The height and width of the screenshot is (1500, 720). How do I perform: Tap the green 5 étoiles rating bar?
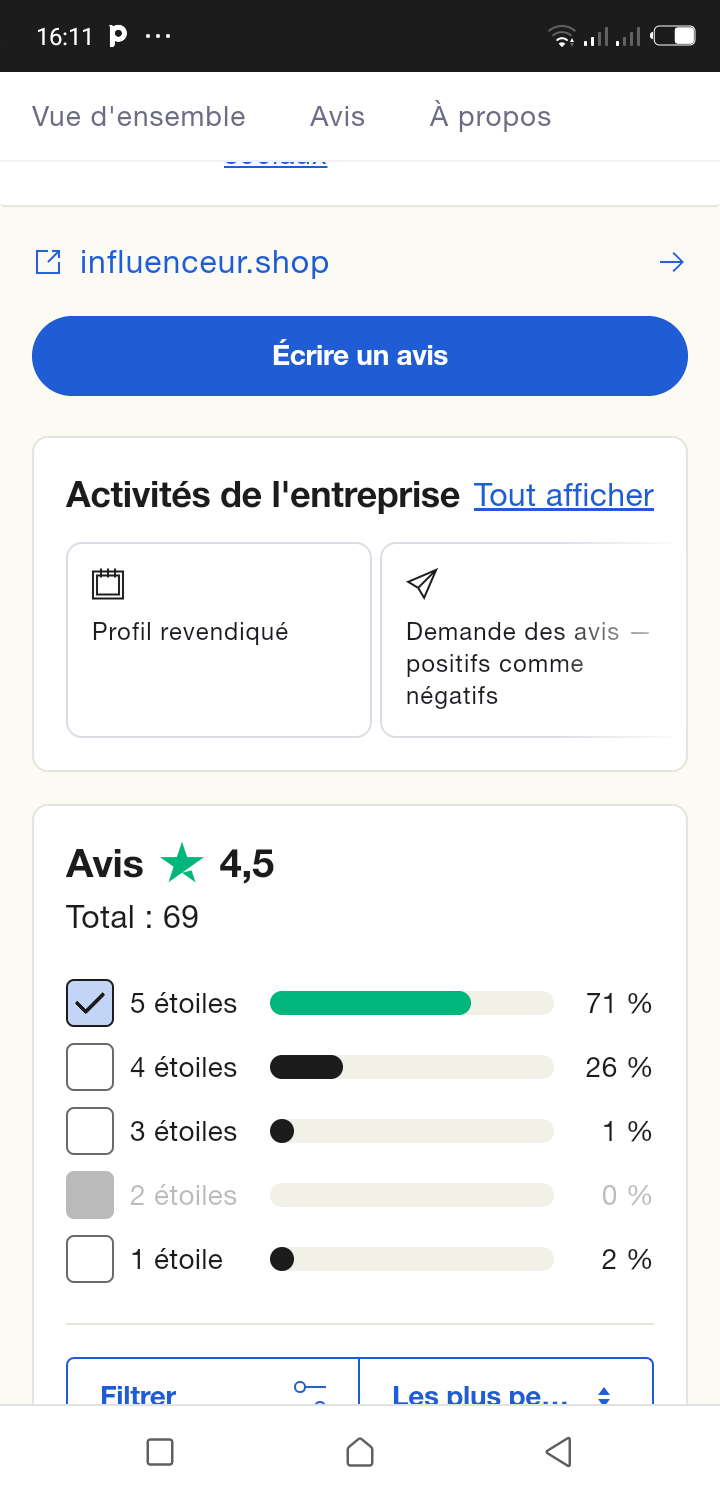pos(370,1003)
